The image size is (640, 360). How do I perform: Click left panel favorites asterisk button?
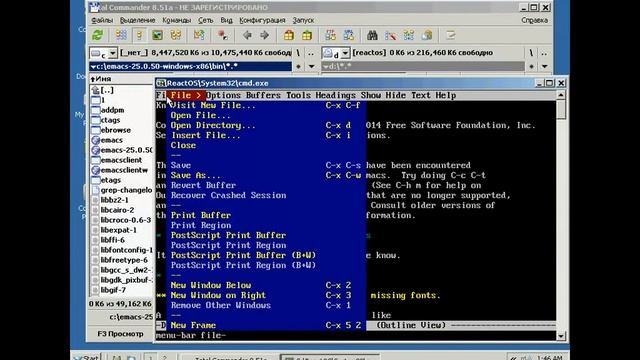point(298,67)
